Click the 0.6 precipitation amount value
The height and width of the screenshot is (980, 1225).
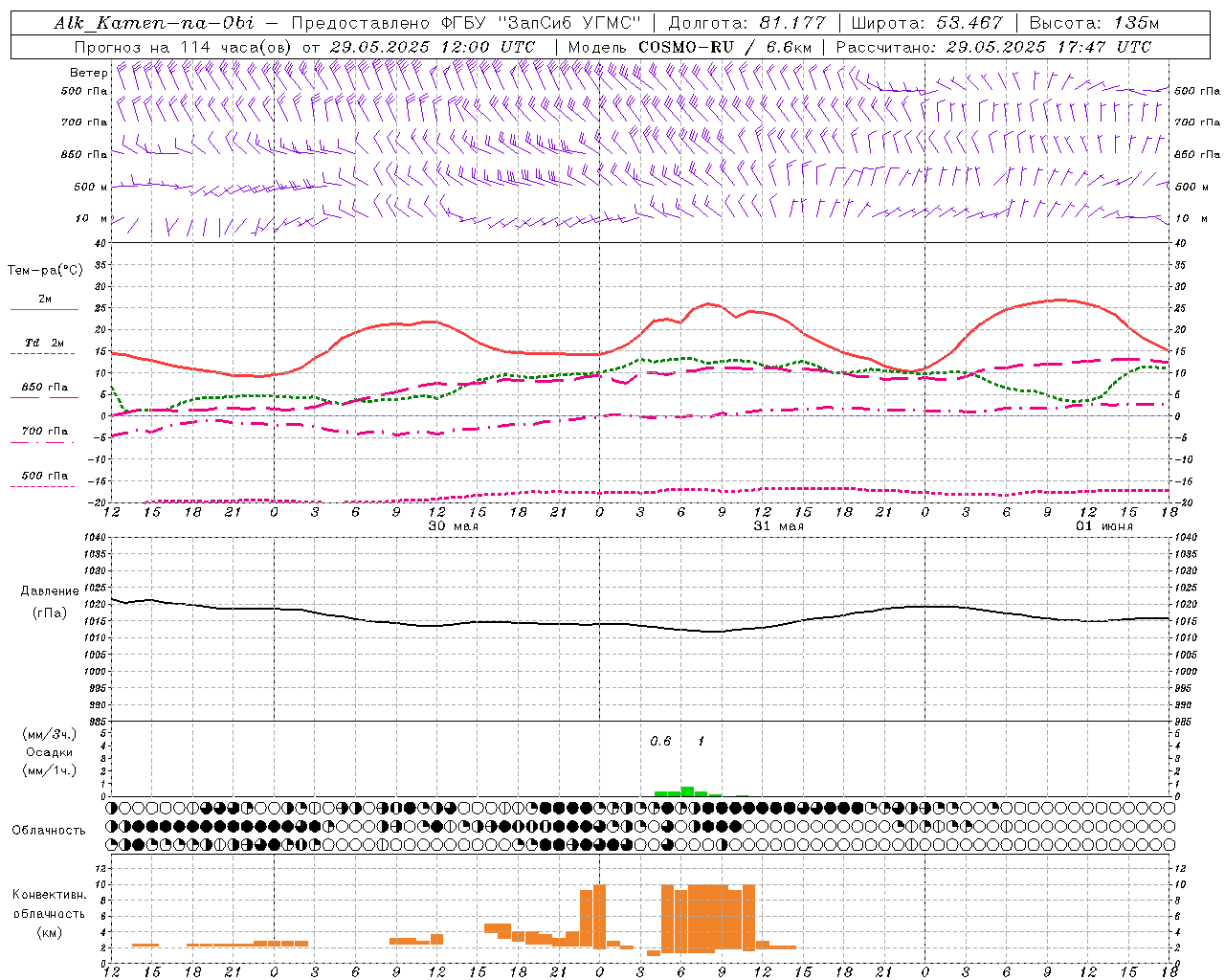click(x=660, y=742)
